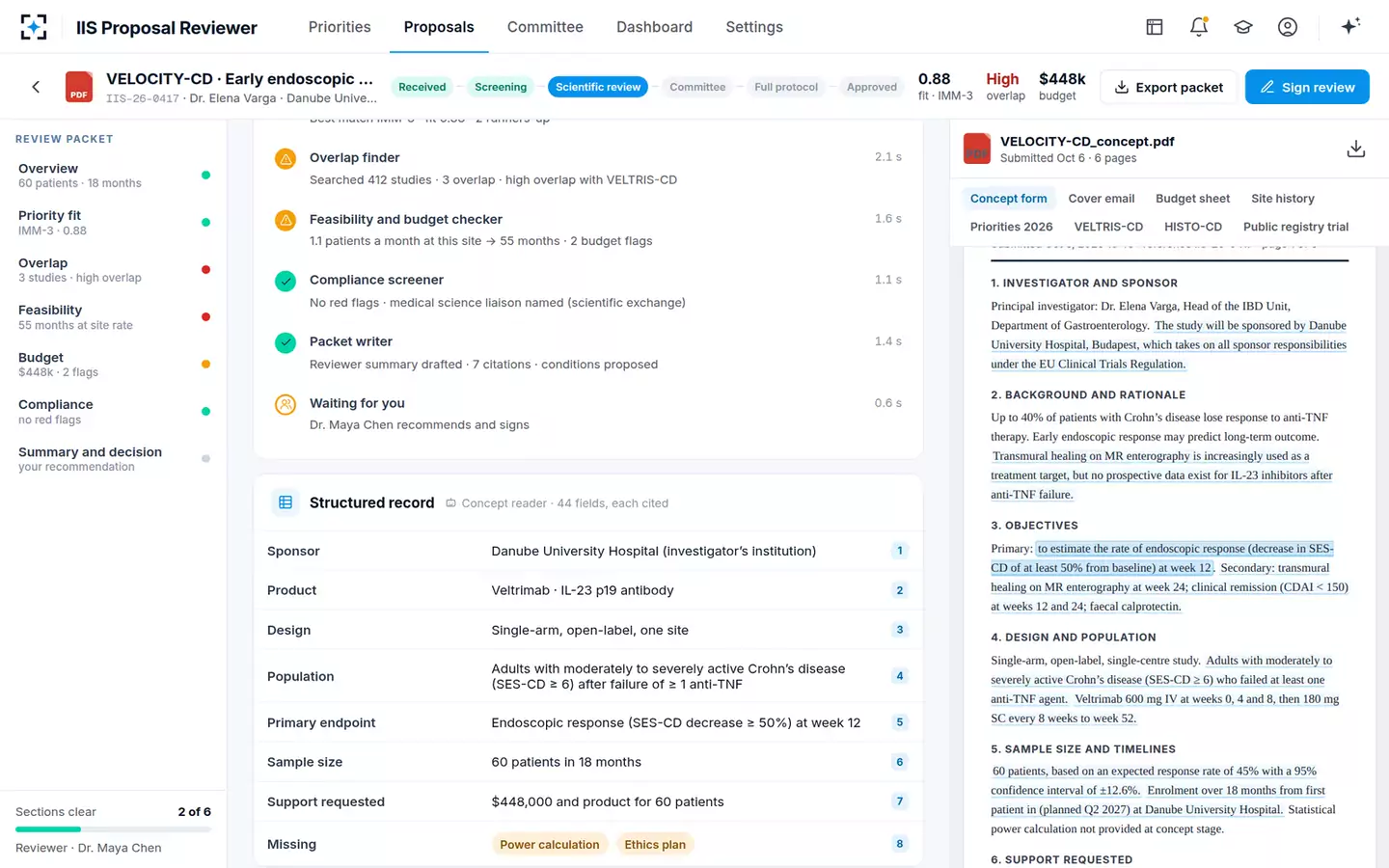Click the IIS Proposal Reviewer logo icon

[34, 27]
